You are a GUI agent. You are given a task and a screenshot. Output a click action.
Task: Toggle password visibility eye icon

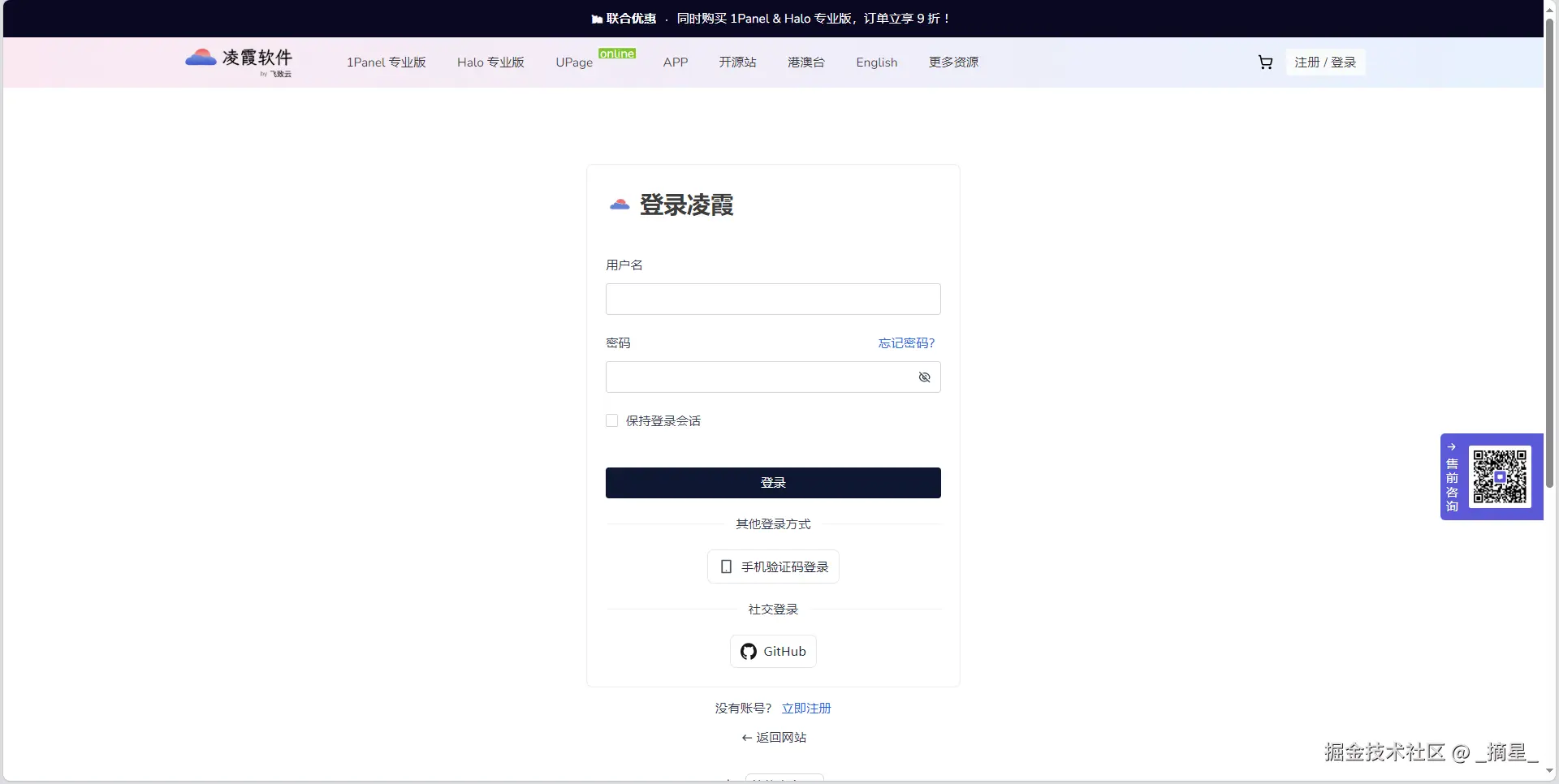click(924, 377)
